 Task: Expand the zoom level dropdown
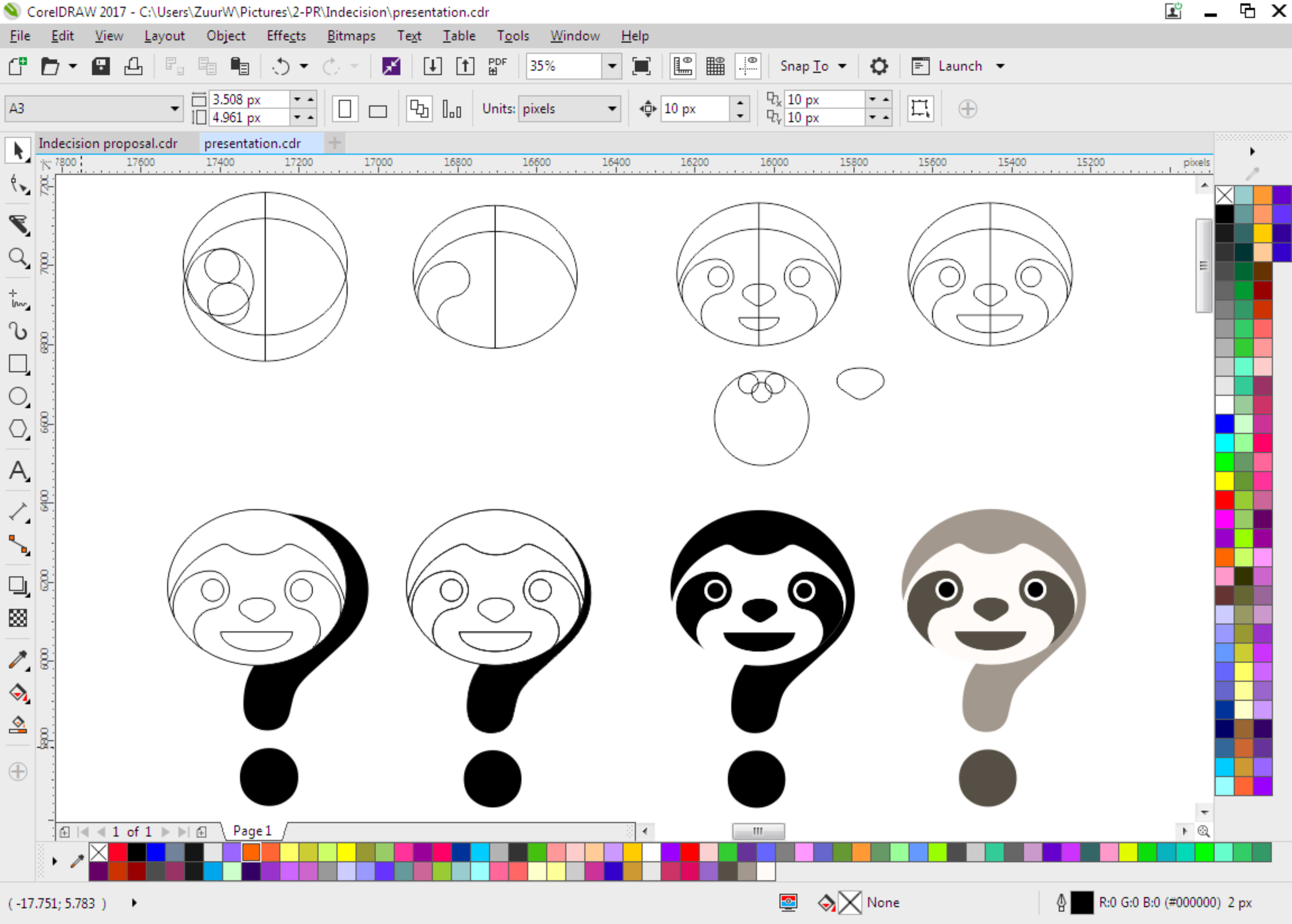pyautogui.click(x=612, y=66)
